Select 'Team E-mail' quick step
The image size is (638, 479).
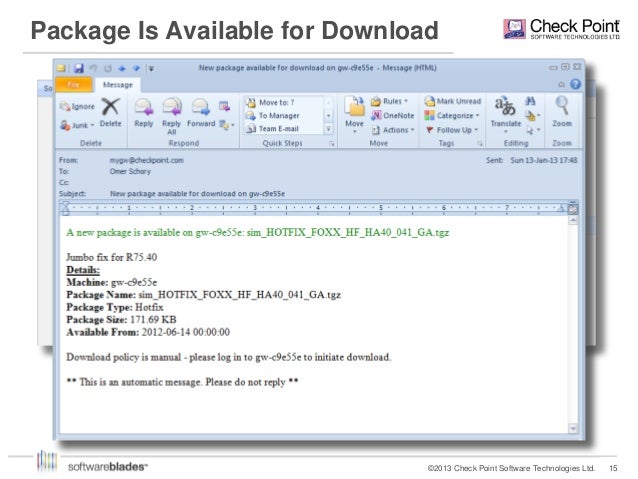tap(284, 129)
